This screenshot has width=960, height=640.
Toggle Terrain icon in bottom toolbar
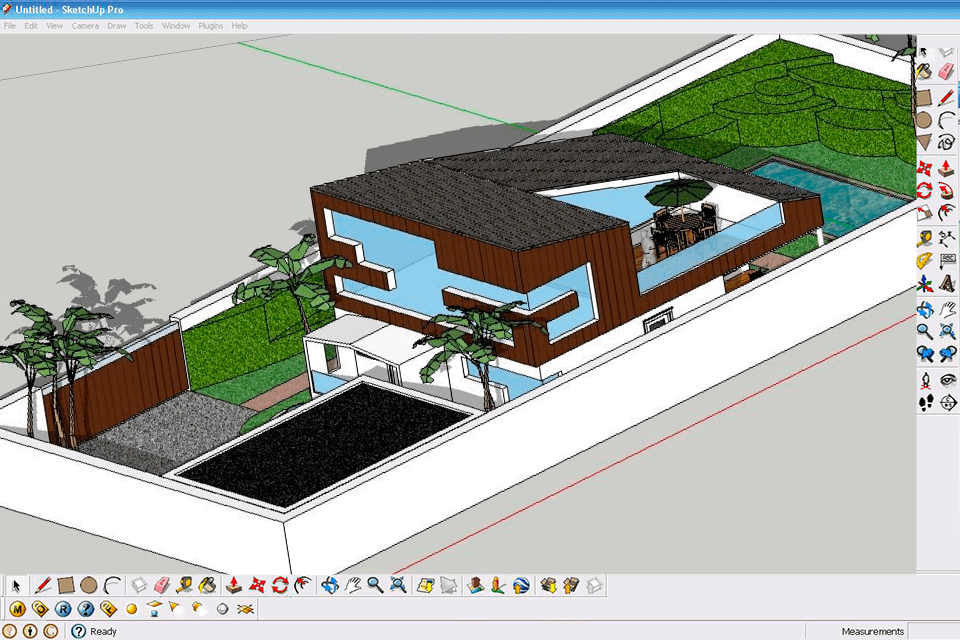tap(449, 585)
